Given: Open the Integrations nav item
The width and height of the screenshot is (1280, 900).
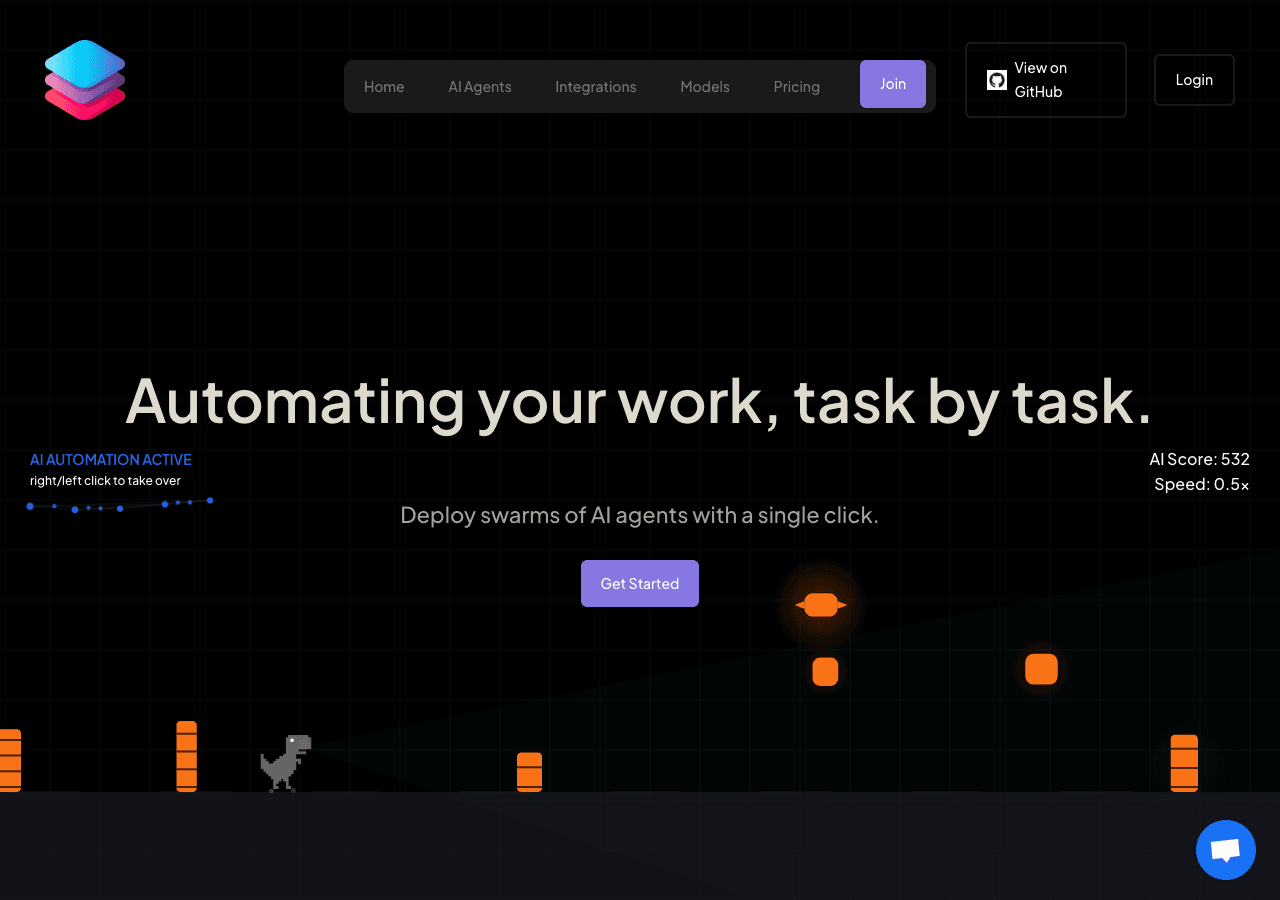Looking at the screenshot, I should click(596, 87).
